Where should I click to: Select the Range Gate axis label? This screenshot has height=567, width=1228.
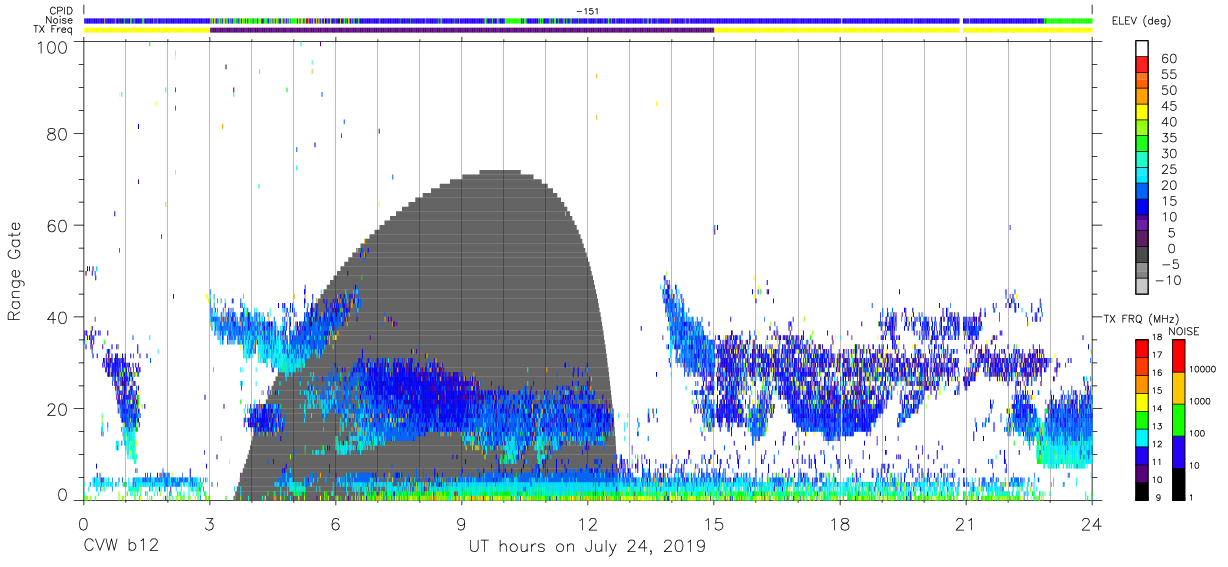point(15,271)
